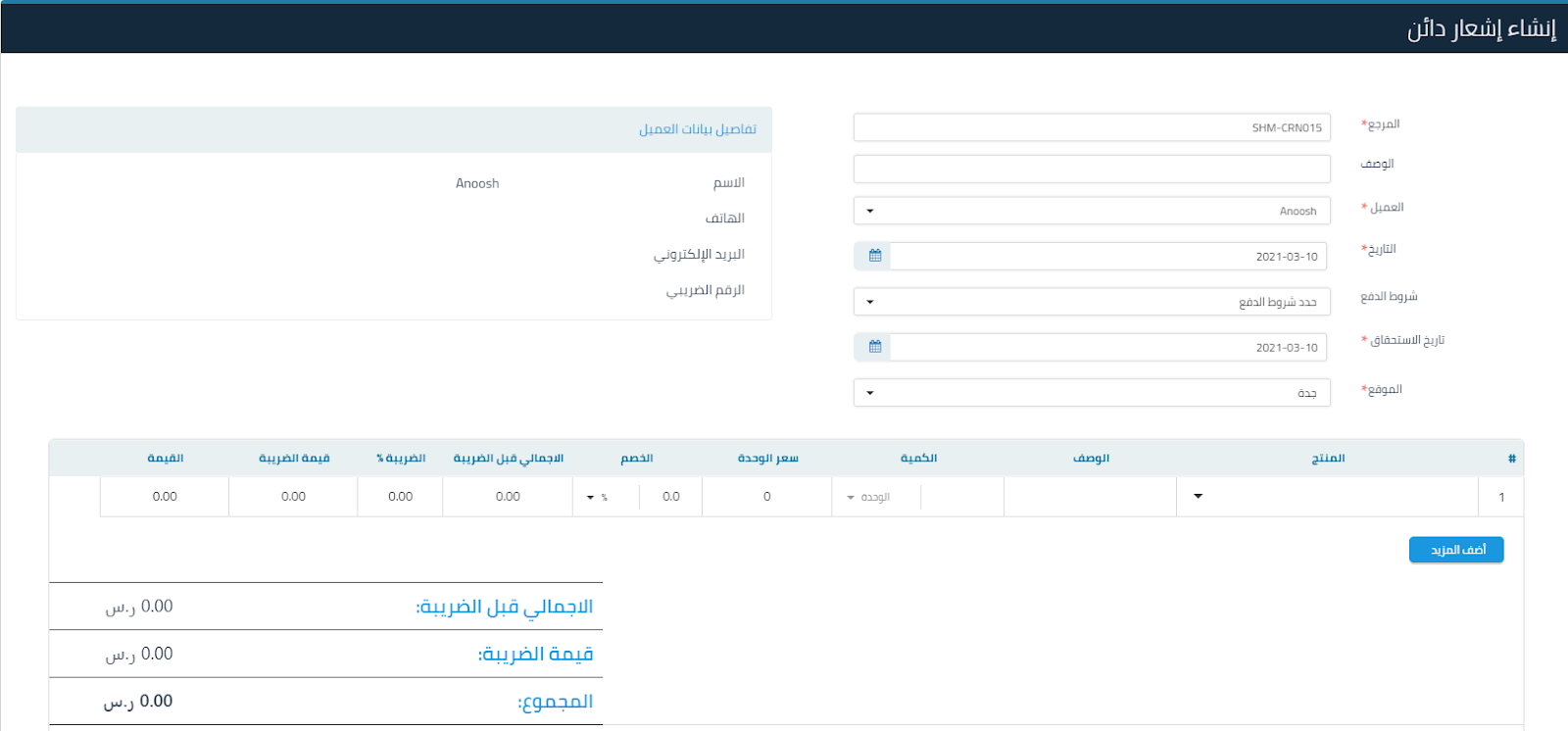Image resolution: width=1568 pixels, height=731 pixels.
Task: Select the الوحدة unit dropdown in row
Action: pyautogui.click(x=868, y=498)
